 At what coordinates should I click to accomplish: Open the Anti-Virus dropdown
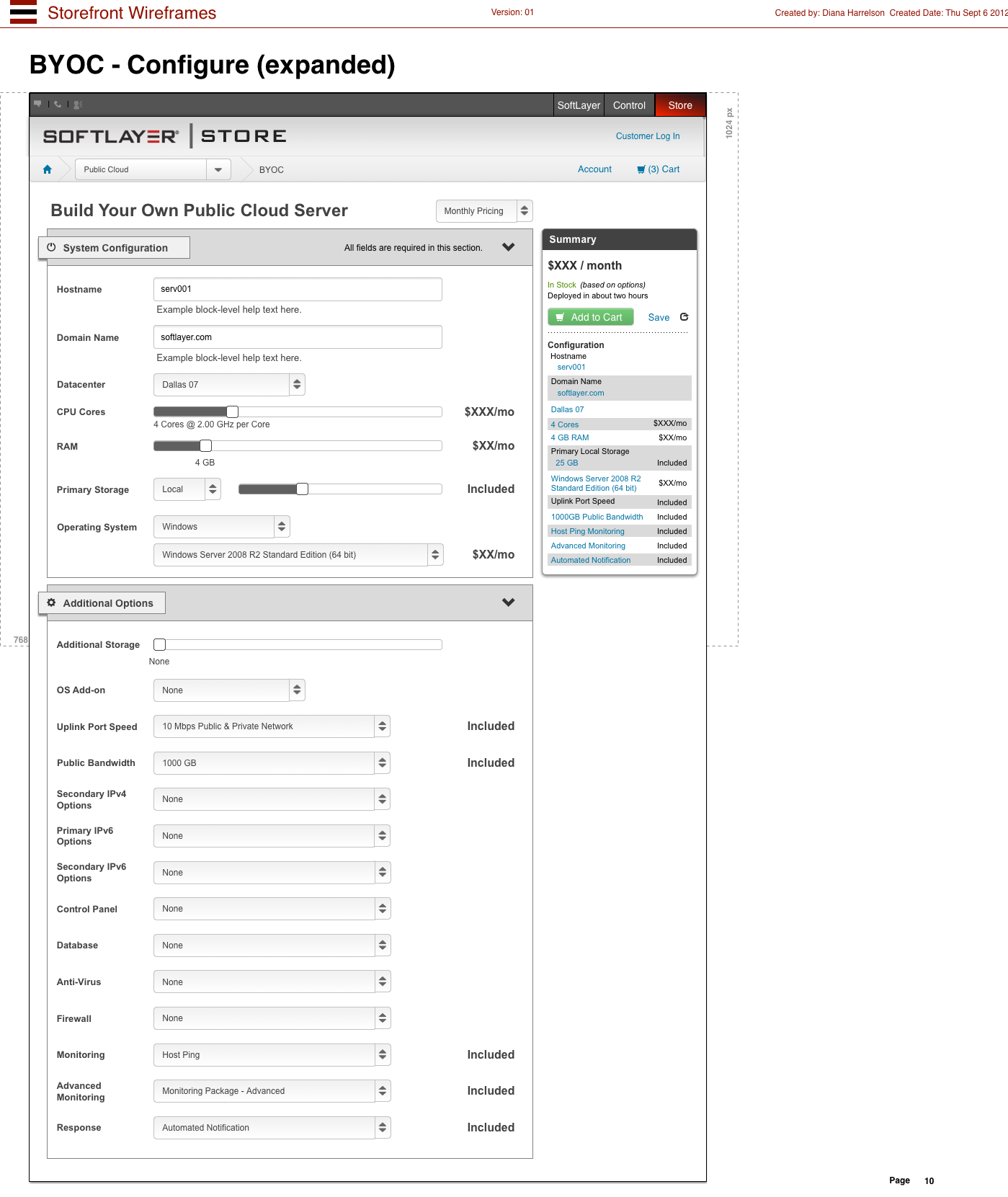[x=272, y=982]
